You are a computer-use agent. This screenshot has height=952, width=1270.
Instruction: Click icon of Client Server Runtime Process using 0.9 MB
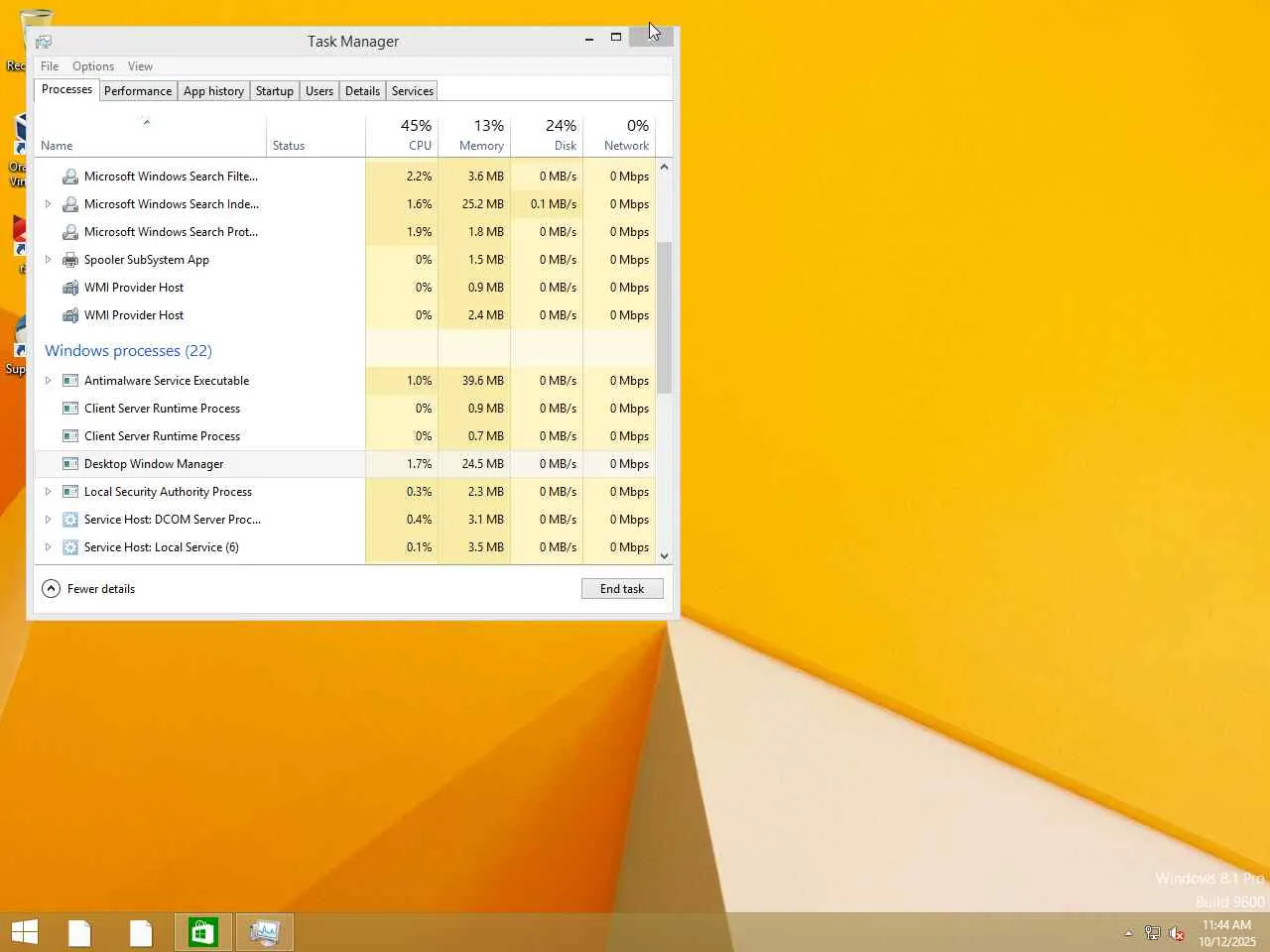70,409
